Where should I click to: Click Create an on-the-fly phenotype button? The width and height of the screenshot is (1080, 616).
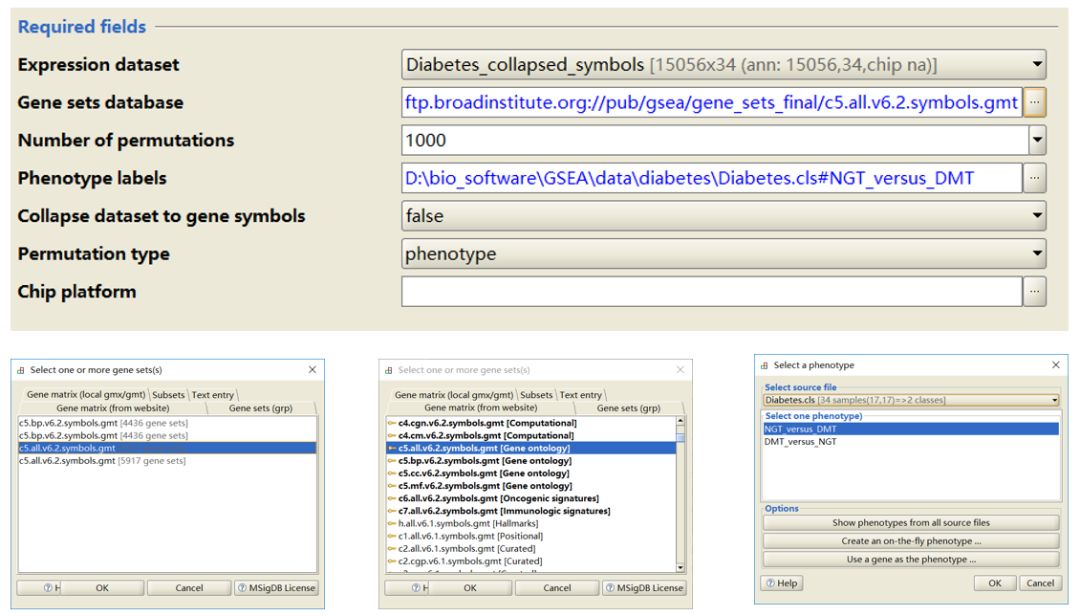(x=911, y=541)
